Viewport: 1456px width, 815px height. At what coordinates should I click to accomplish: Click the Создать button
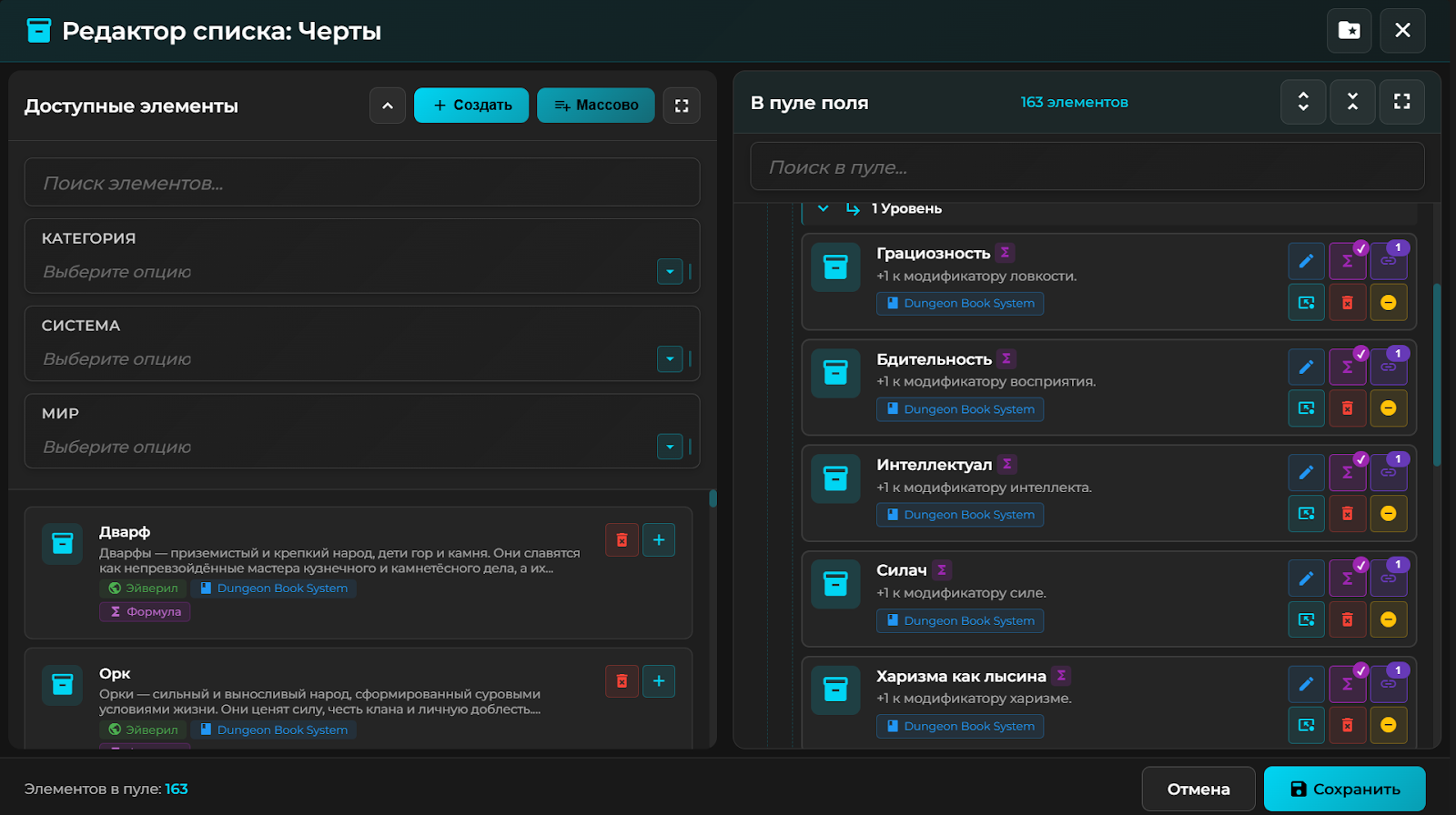point(471,106)
